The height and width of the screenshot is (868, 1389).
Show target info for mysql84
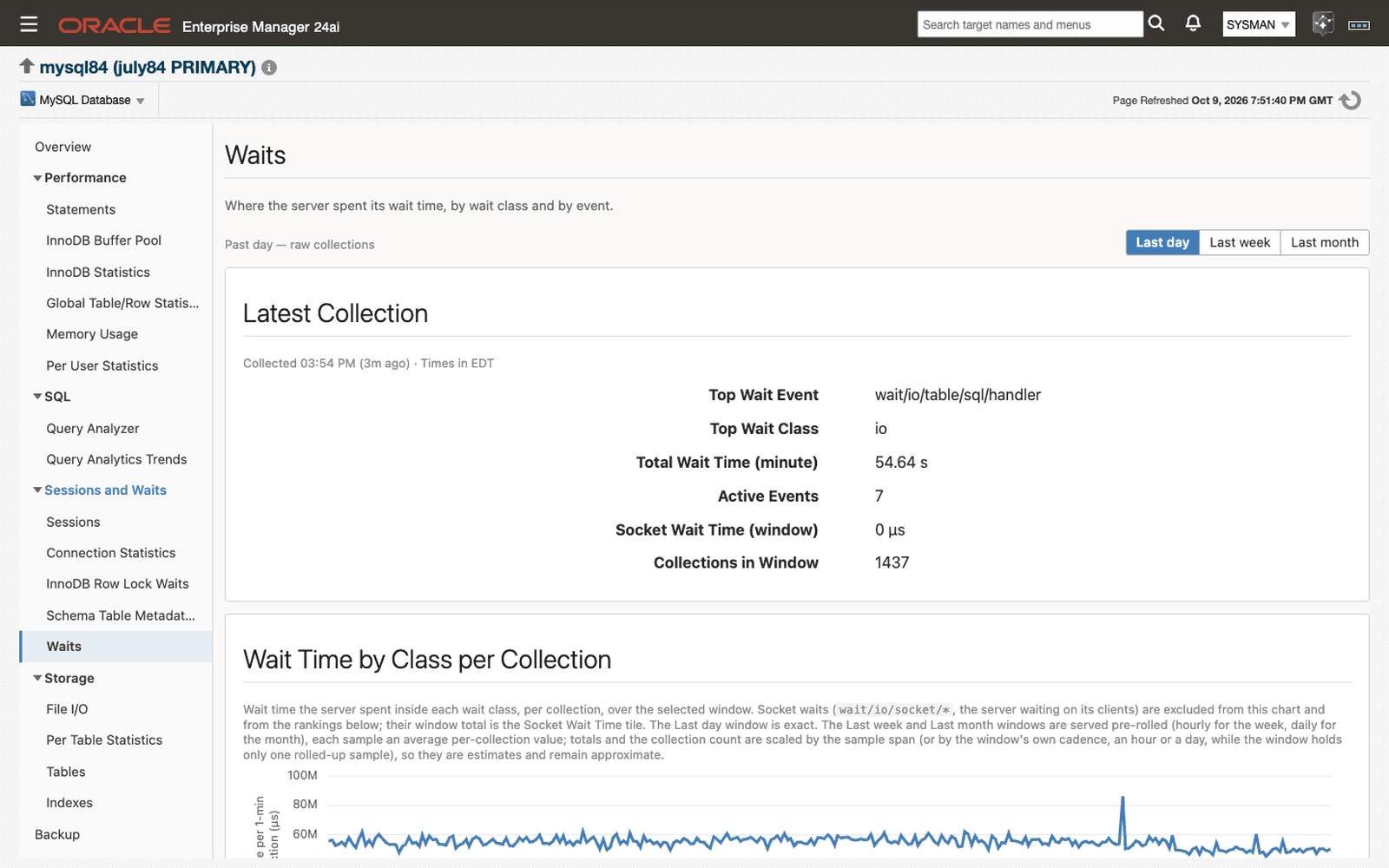click(269, 68)
